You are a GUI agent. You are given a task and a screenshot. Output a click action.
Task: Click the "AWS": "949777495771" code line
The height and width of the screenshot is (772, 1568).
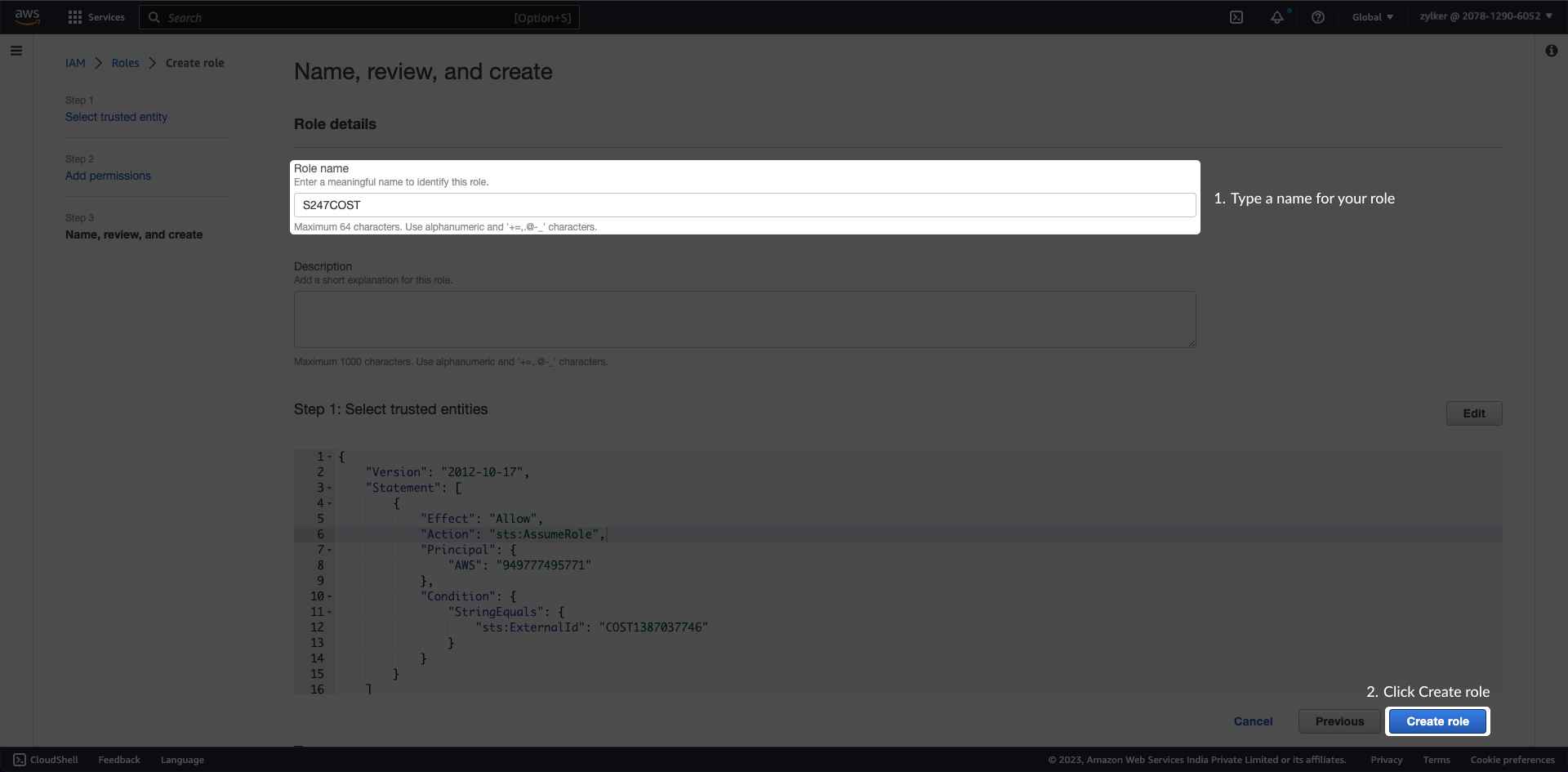tap(519, 565)
